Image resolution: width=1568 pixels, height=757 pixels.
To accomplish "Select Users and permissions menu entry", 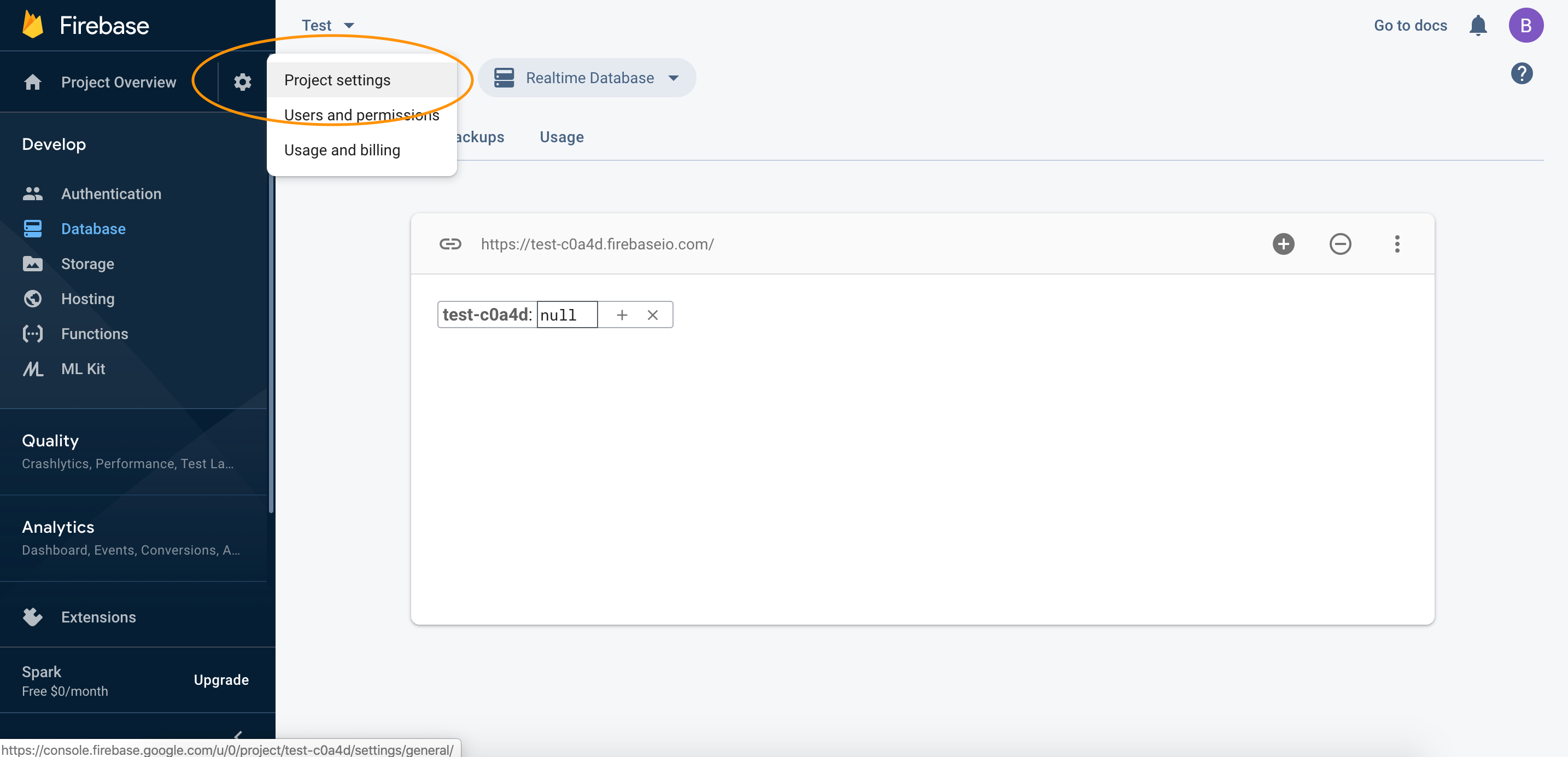I will click(361, 114).
